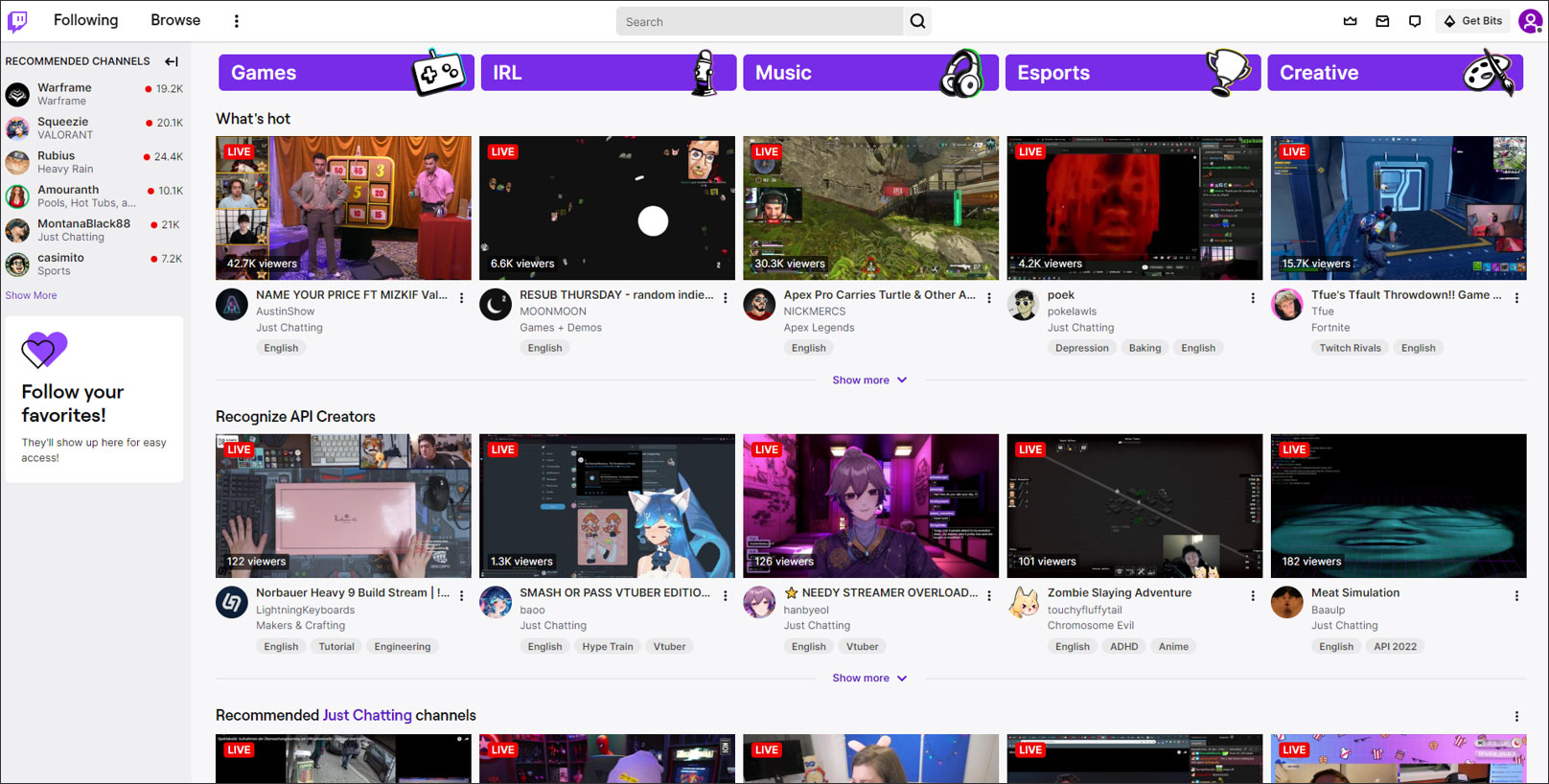Image resolution: width=1549 pixels, height=784 pixels.
Task: Open Baaulp channel avatar
Action: 1287,603
